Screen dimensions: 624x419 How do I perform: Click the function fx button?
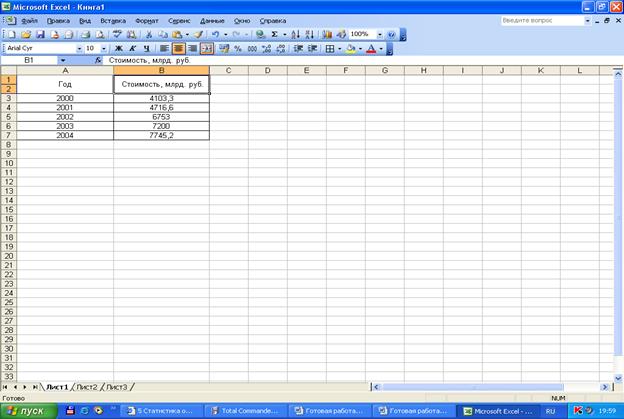[x=98, y=60]
